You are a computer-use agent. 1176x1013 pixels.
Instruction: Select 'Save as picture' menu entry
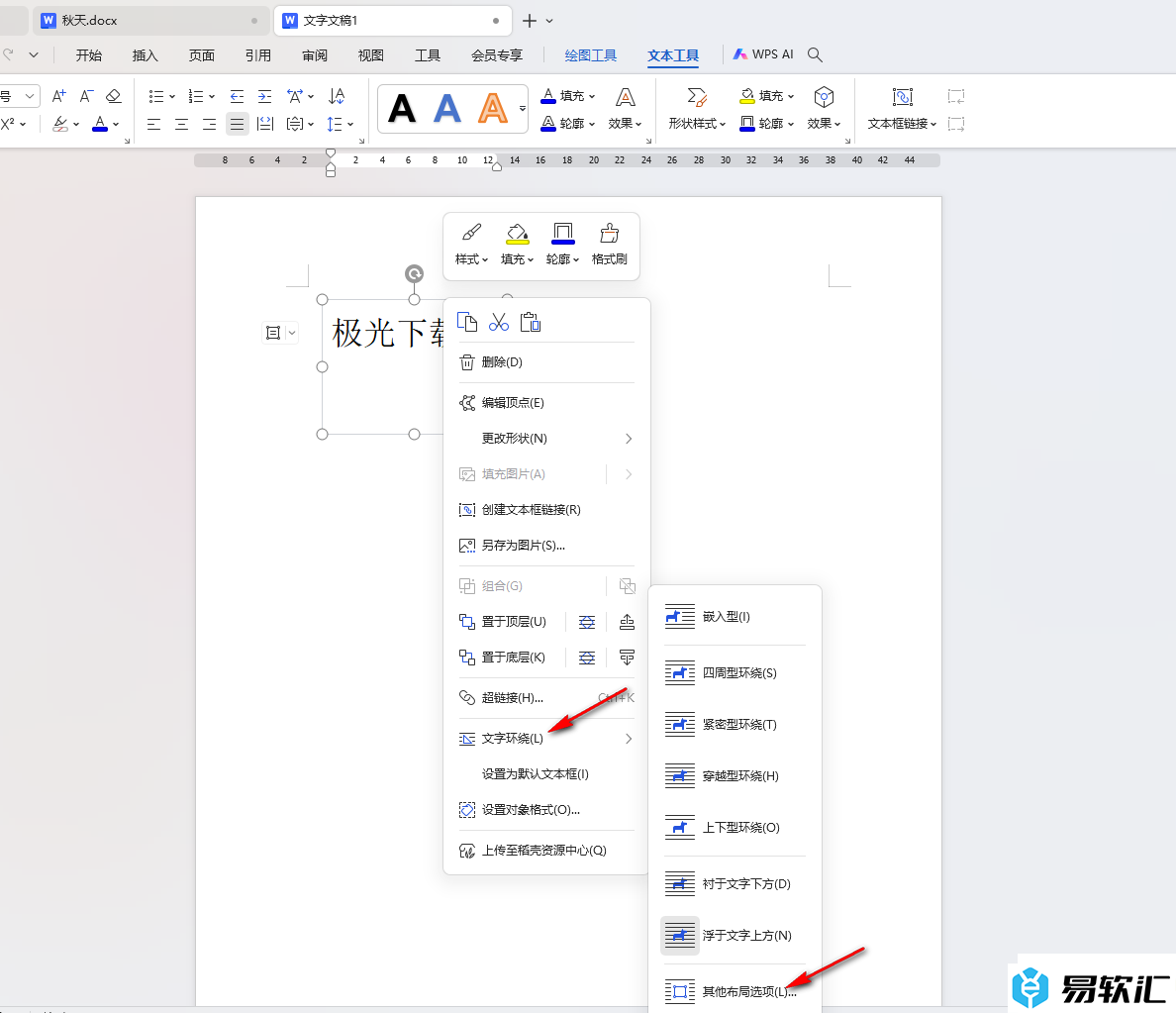click(524, 546)
